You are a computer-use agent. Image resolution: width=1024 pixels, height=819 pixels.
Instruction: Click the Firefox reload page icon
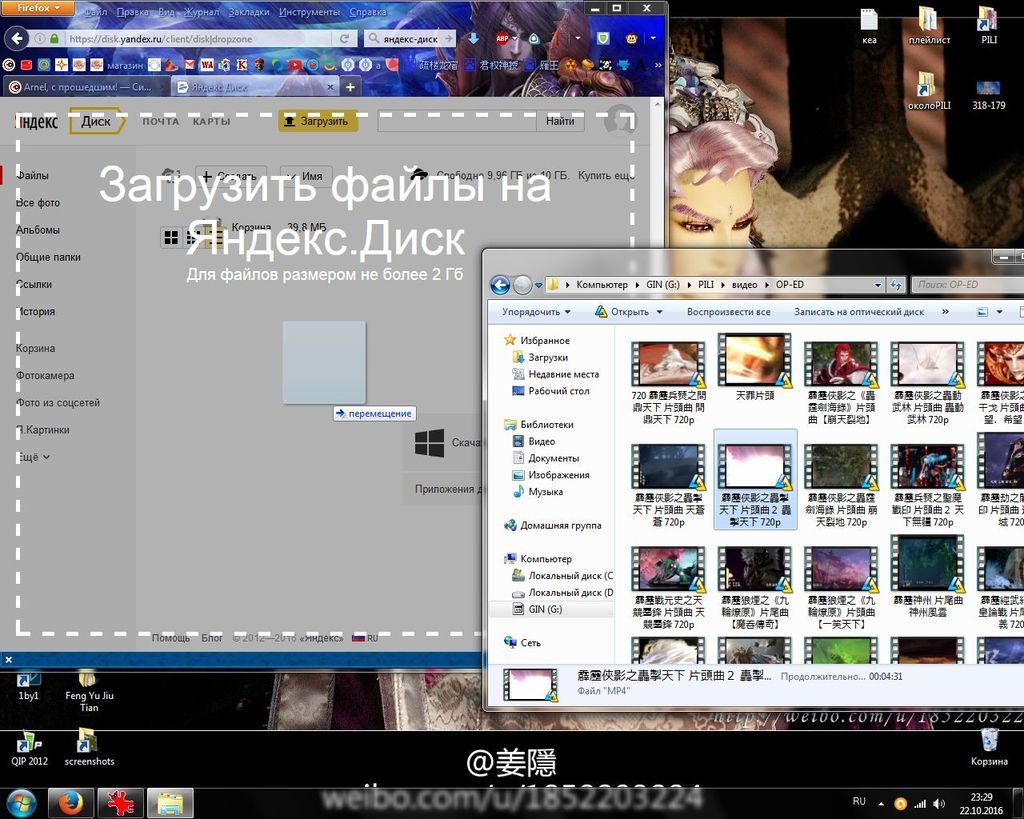click(x=344, y=39)
